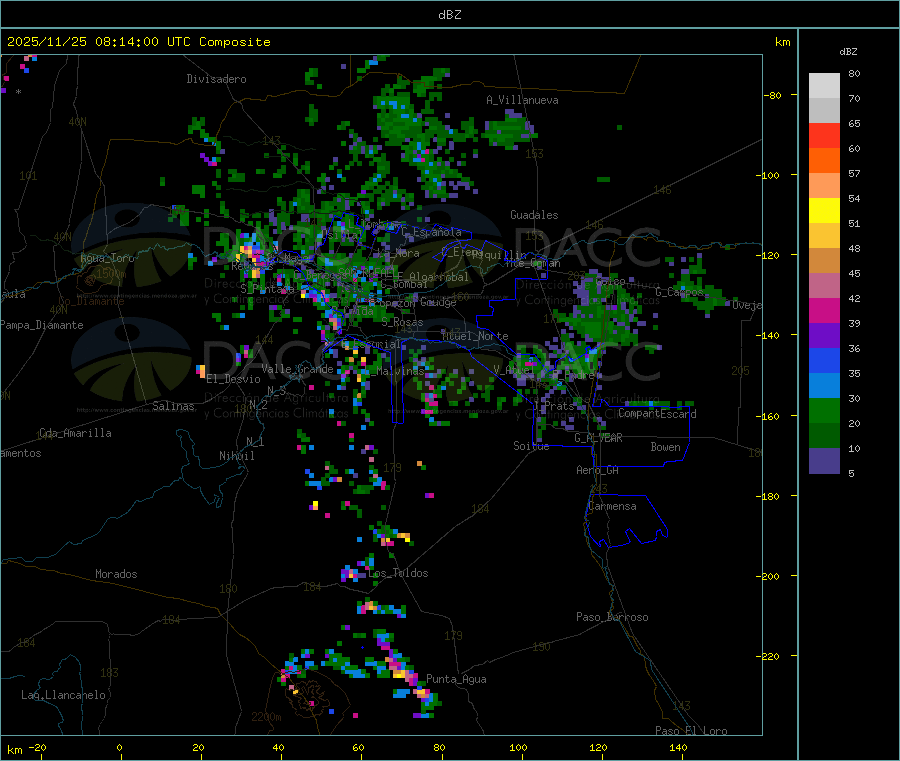Click the gray 70 dBZ color swatch
This screenshot has width=900, height=761.
(824, 110)
